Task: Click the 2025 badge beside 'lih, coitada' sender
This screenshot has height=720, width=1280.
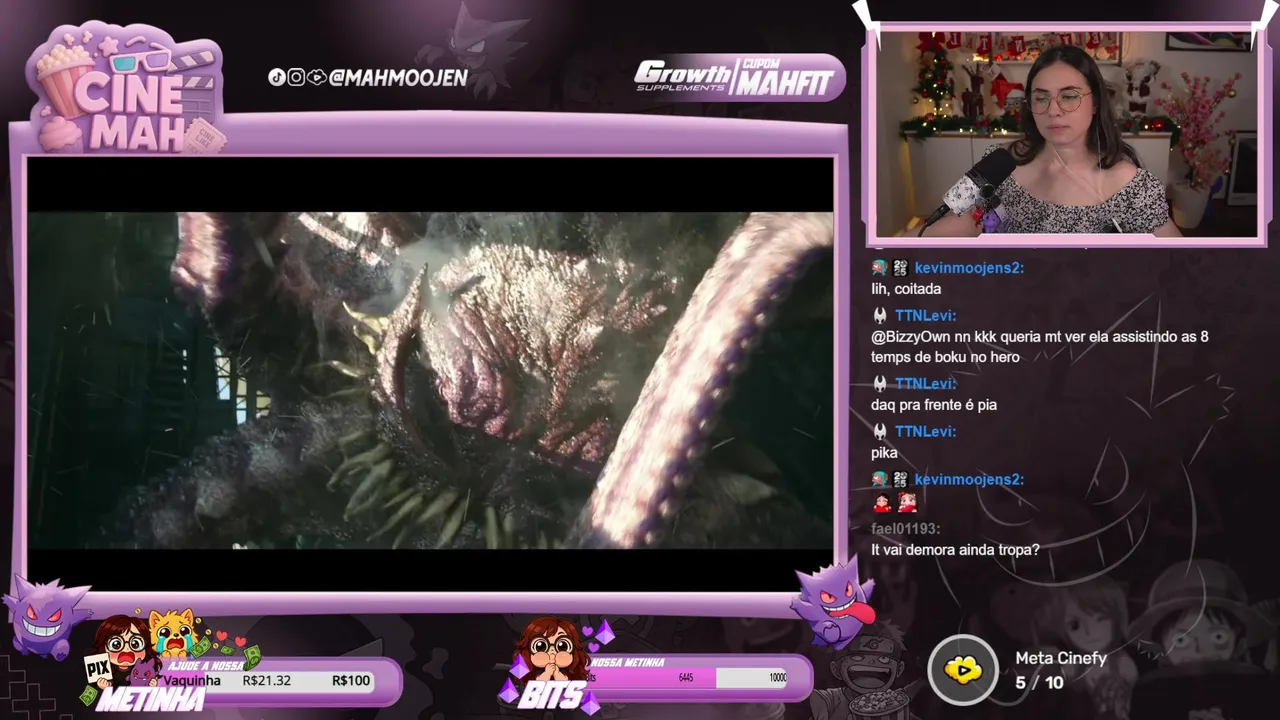Action: point(900,268)
